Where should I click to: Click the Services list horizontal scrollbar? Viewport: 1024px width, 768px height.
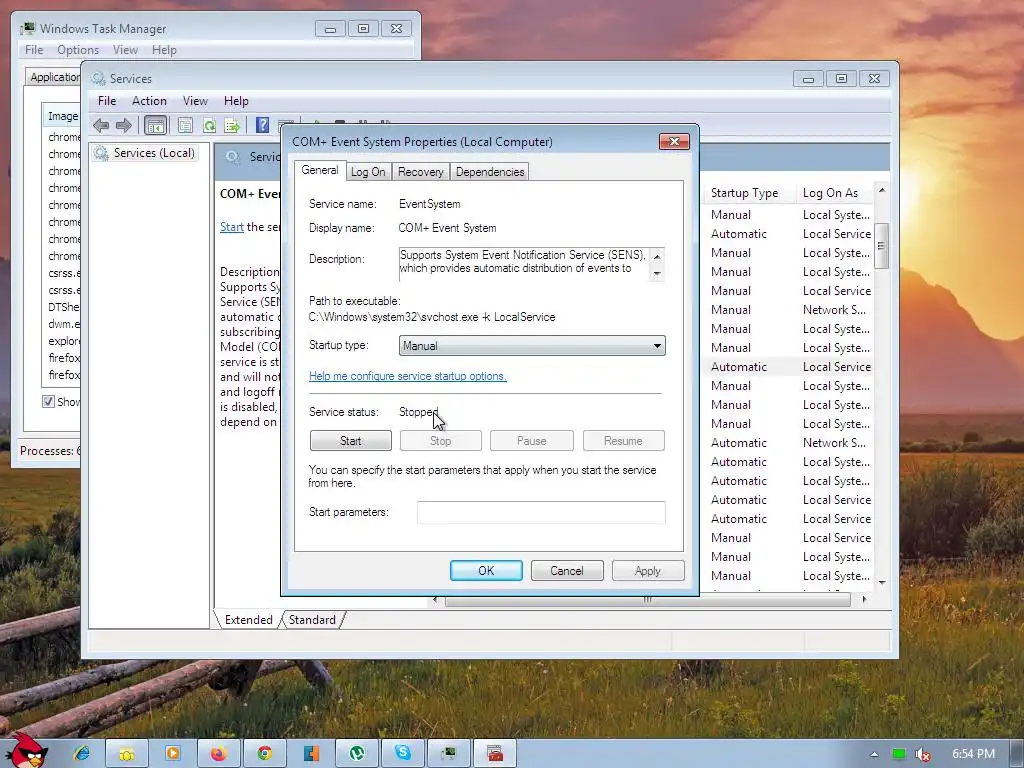pos(647,600)
